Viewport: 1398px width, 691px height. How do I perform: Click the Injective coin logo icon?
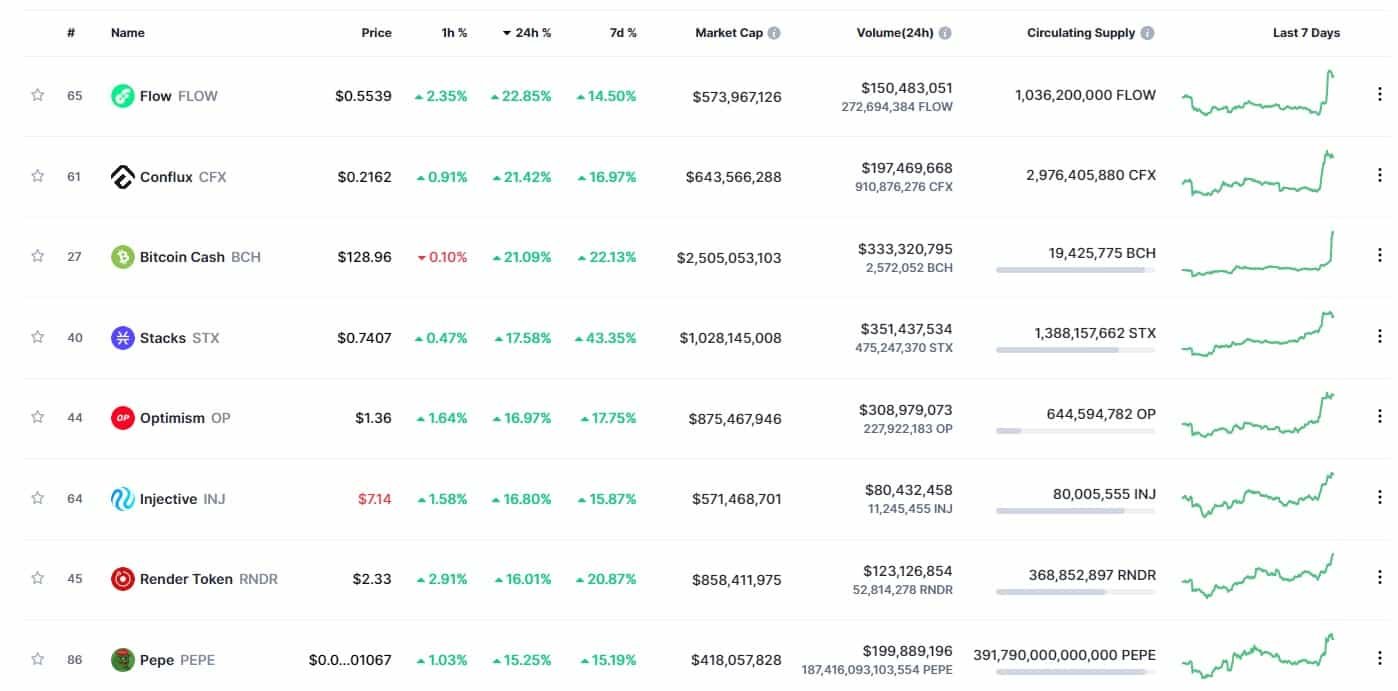[x=122, y=499]
